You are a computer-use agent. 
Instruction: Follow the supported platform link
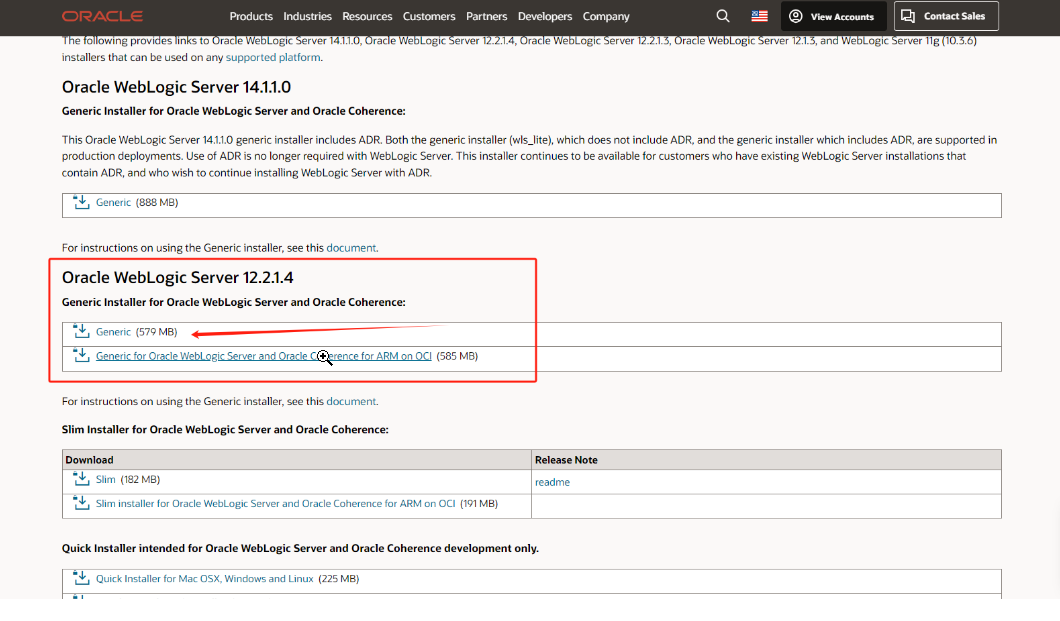pos(273,57)
